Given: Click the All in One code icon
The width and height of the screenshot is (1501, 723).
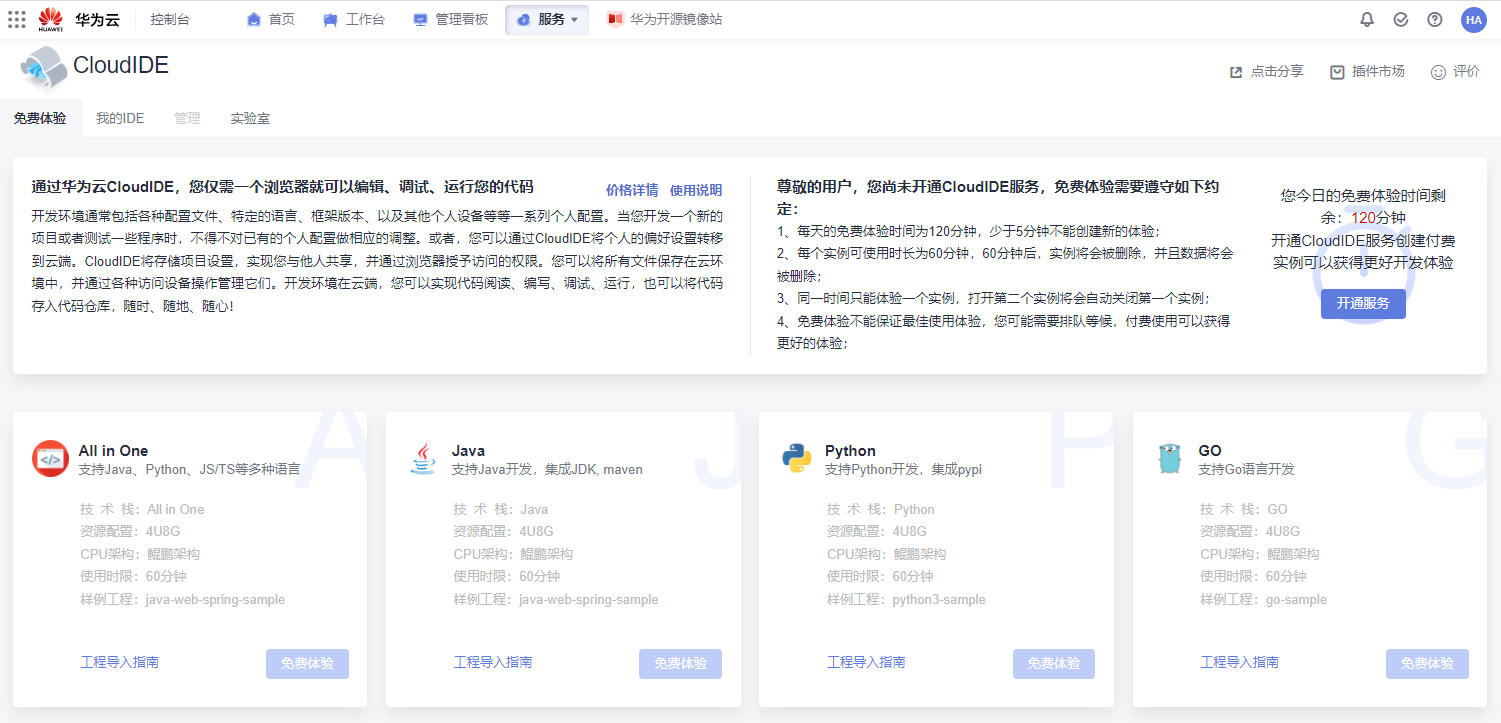Looking at the screenshot, I should point(50,459).
